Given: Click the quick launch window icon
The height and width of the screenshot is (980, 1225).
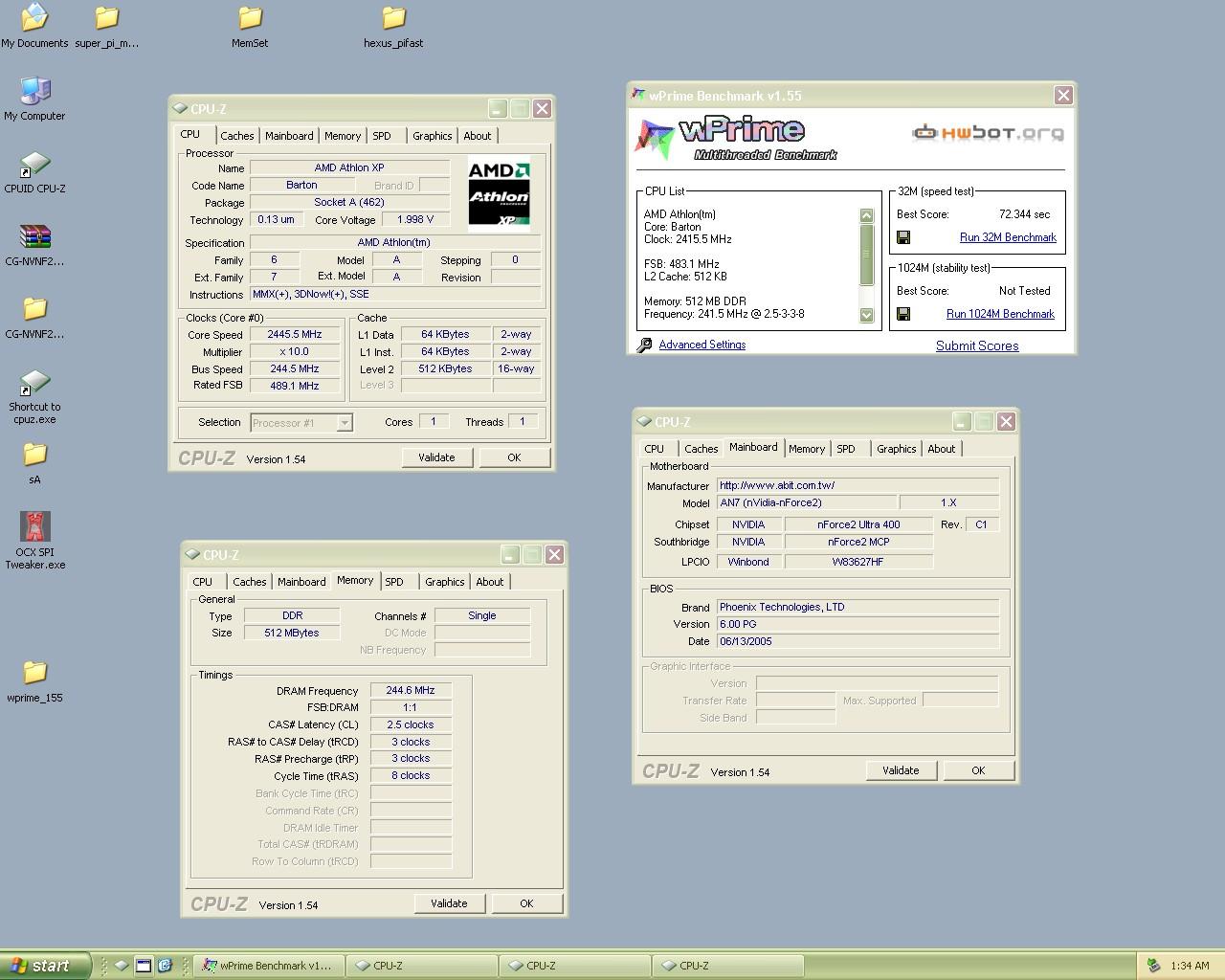Looking at the screenshot, I should point(144,966).
